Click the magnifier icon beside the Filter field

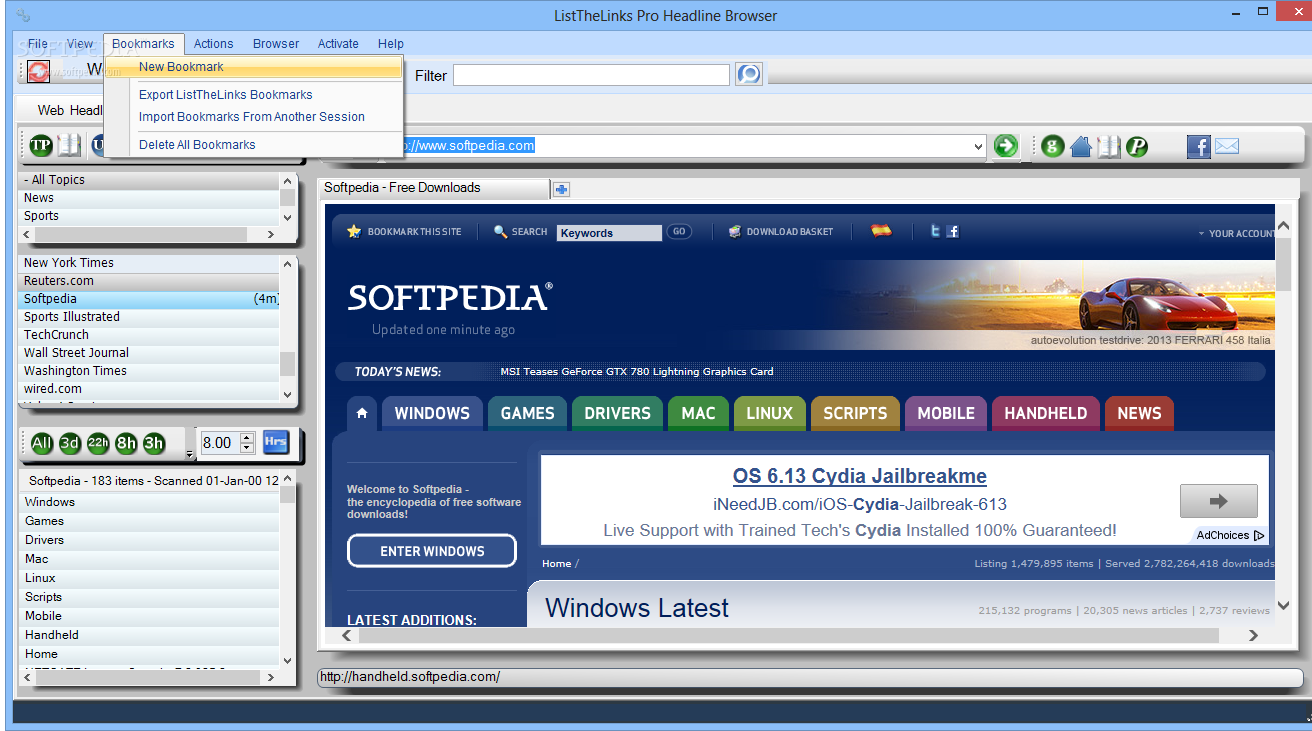pos(749,74)
